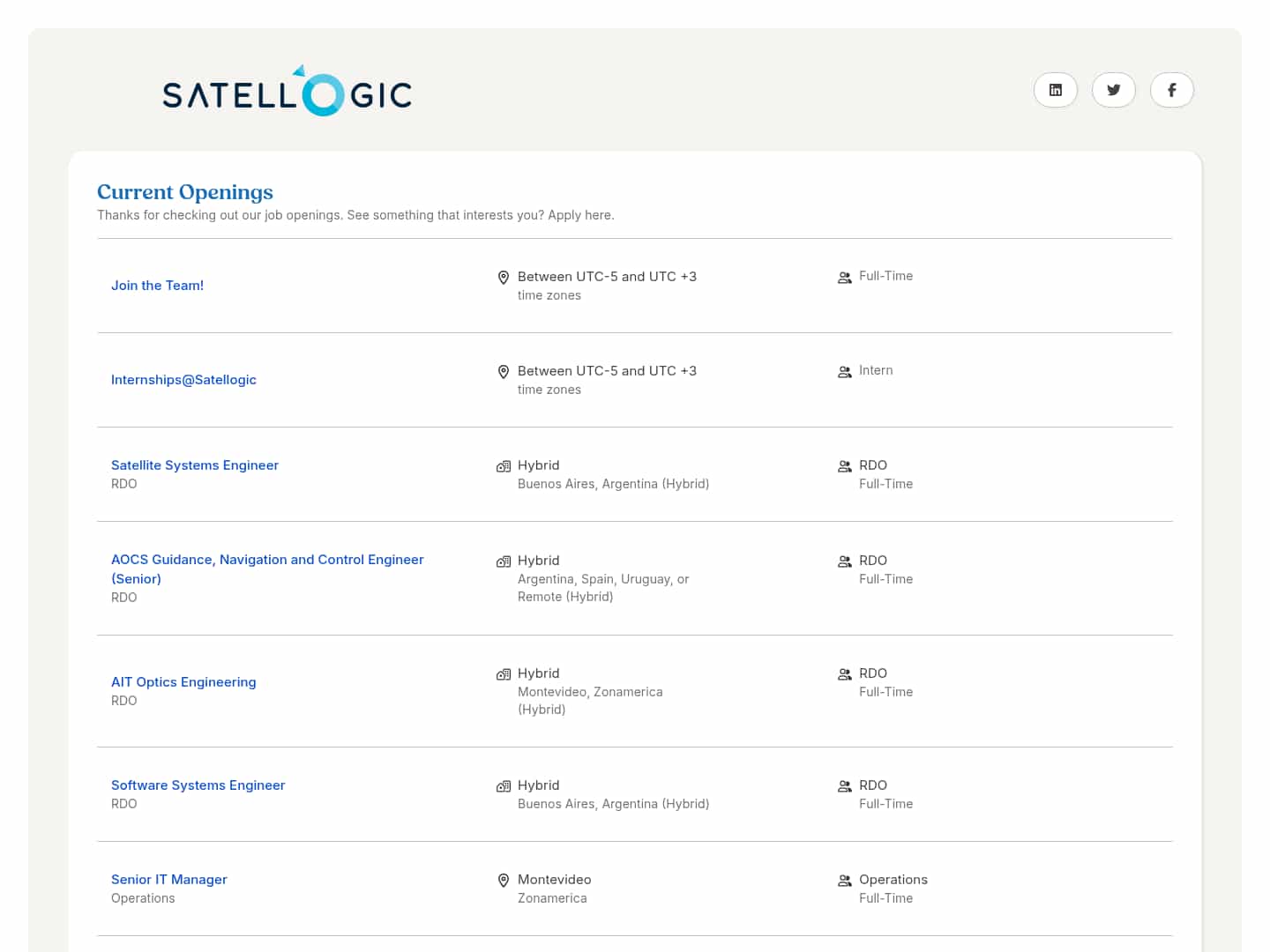The height and width of the screenshot is (952, 1270).
Task: Open AOCS Guidance, Navigation and Control Engineer job
Action: click(267, 560)
